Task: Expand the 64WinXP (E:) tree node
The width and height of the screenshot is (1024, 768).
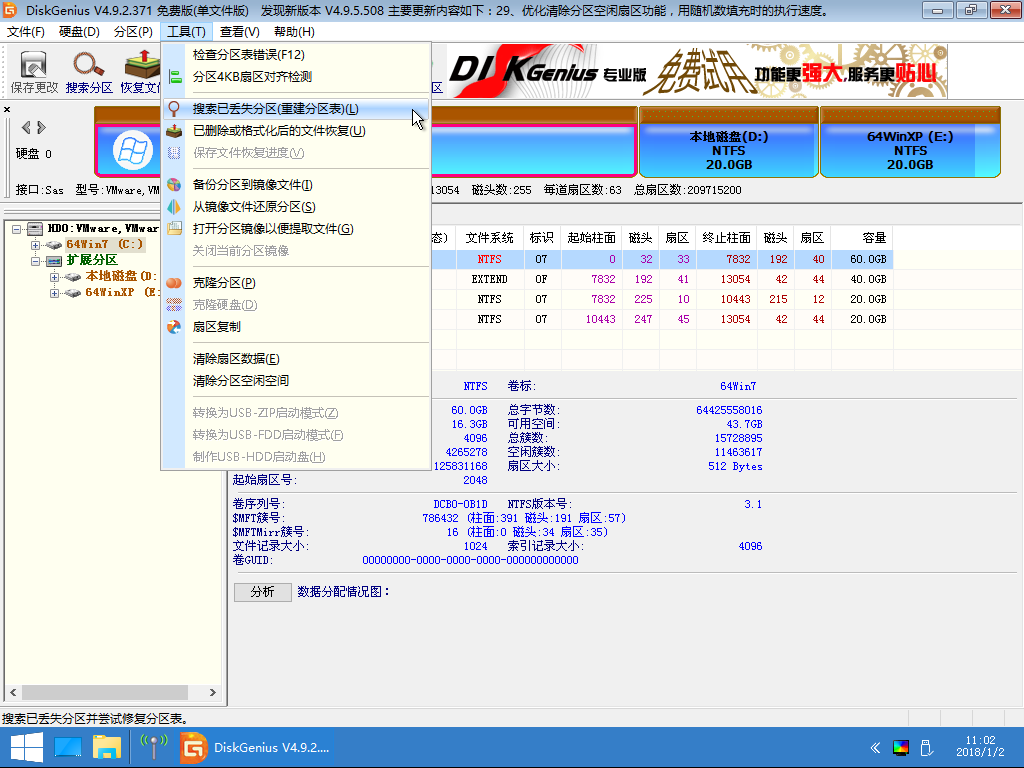Action: (x=54, y=293)
